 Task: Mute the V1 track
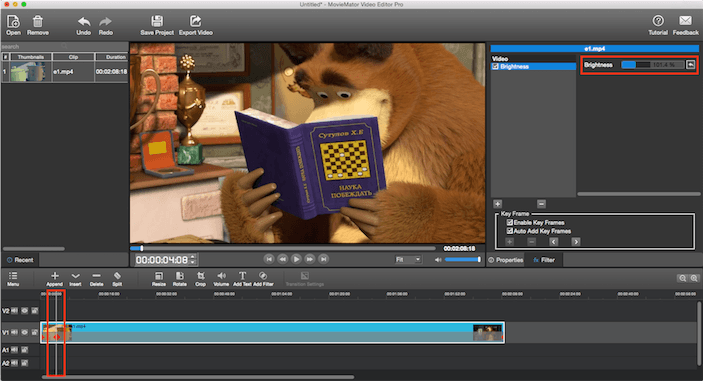point(14,333)
